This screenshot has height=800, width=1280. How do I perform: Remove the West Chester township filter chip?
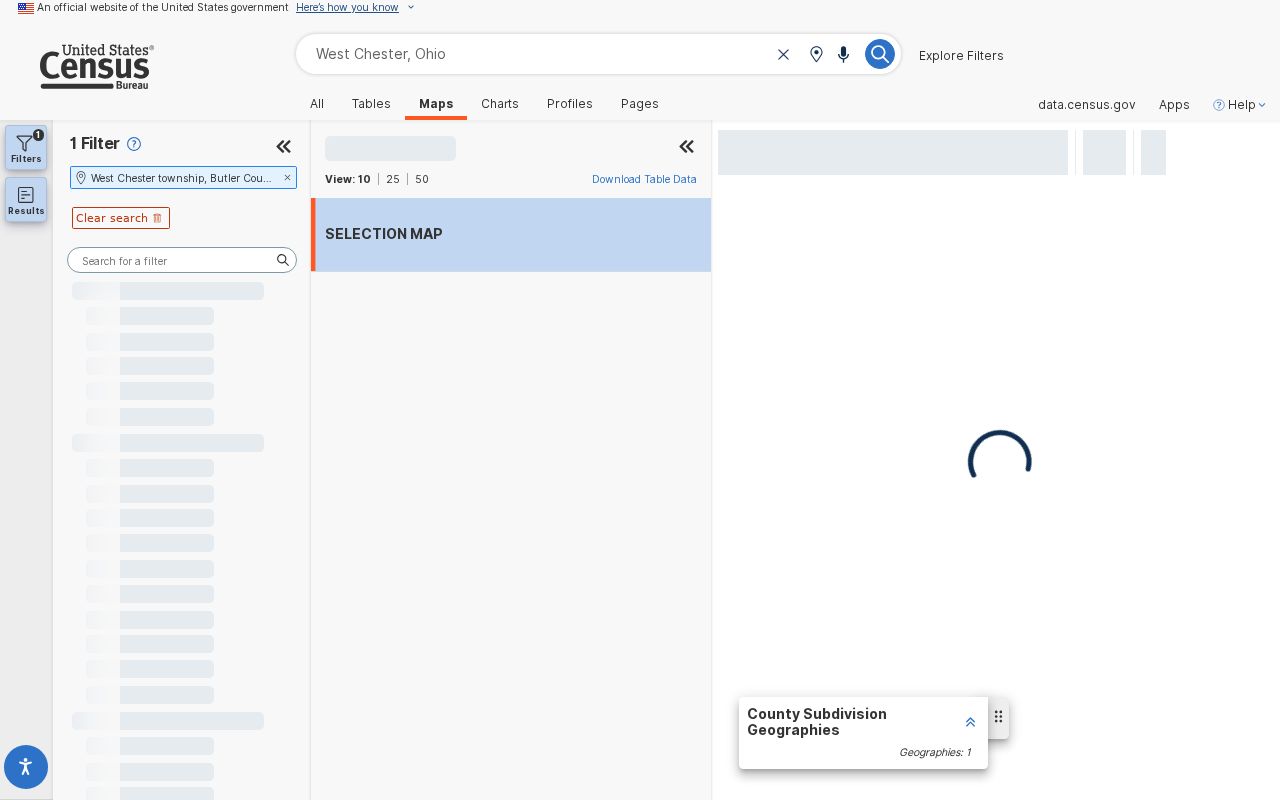point(287,178)
